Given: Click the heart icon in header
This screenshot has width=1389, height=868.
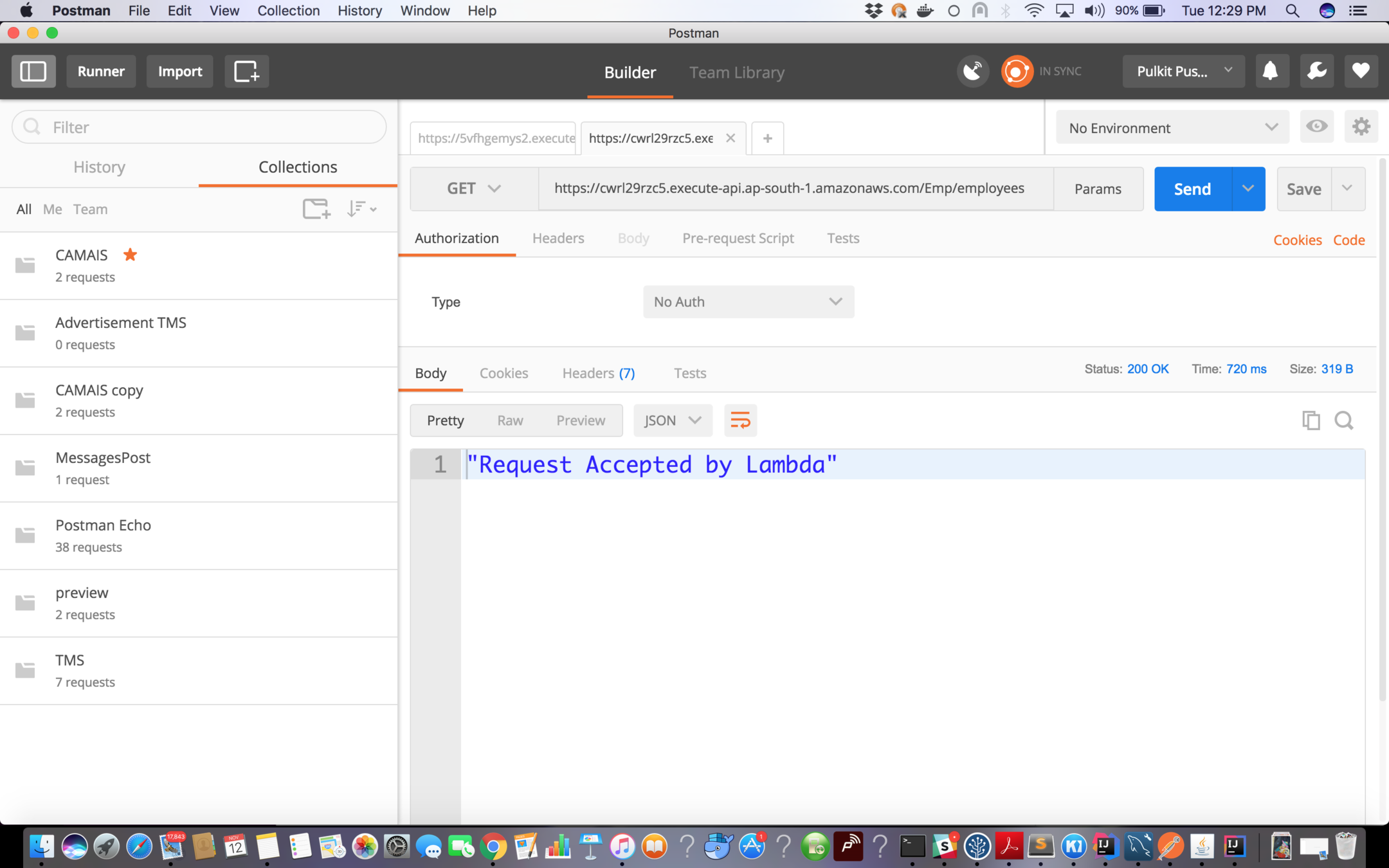Looking at the screenshot, I should tap(1361, 71).
